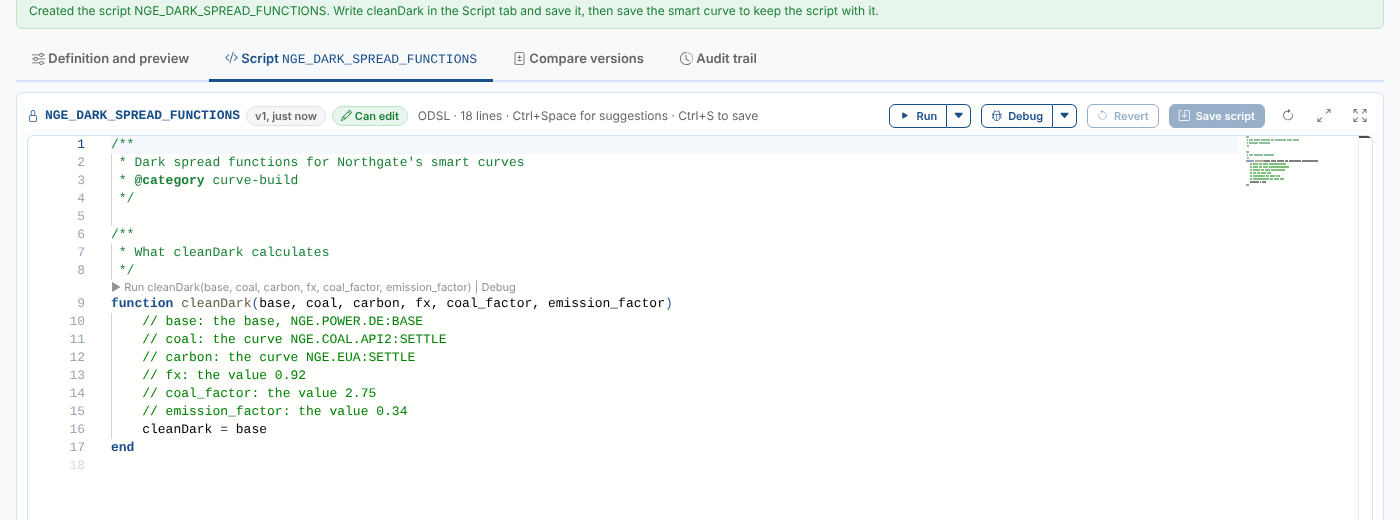Click the 'Can edit' permission badge
1400x520 pixels.
370,116
